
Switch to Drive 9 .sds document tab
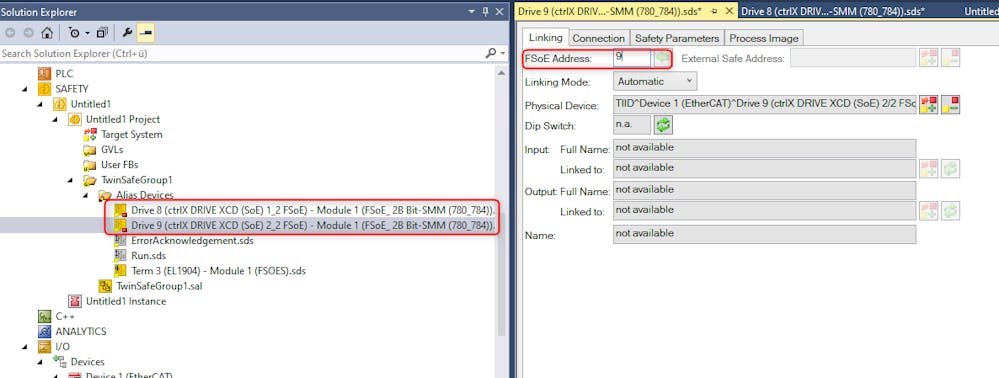pyautogui.click(x=609, y=11)
